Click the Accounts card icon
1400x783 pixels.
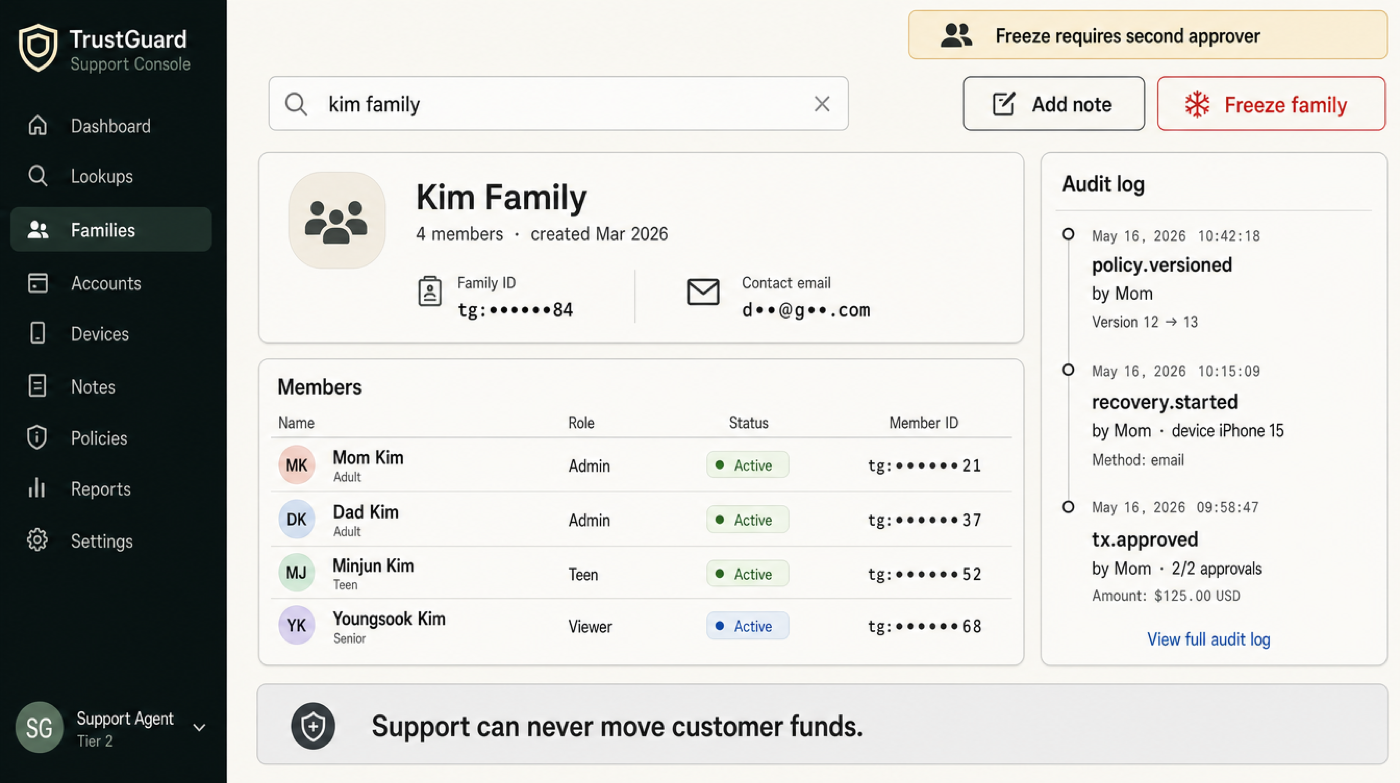tap(38, 283)
